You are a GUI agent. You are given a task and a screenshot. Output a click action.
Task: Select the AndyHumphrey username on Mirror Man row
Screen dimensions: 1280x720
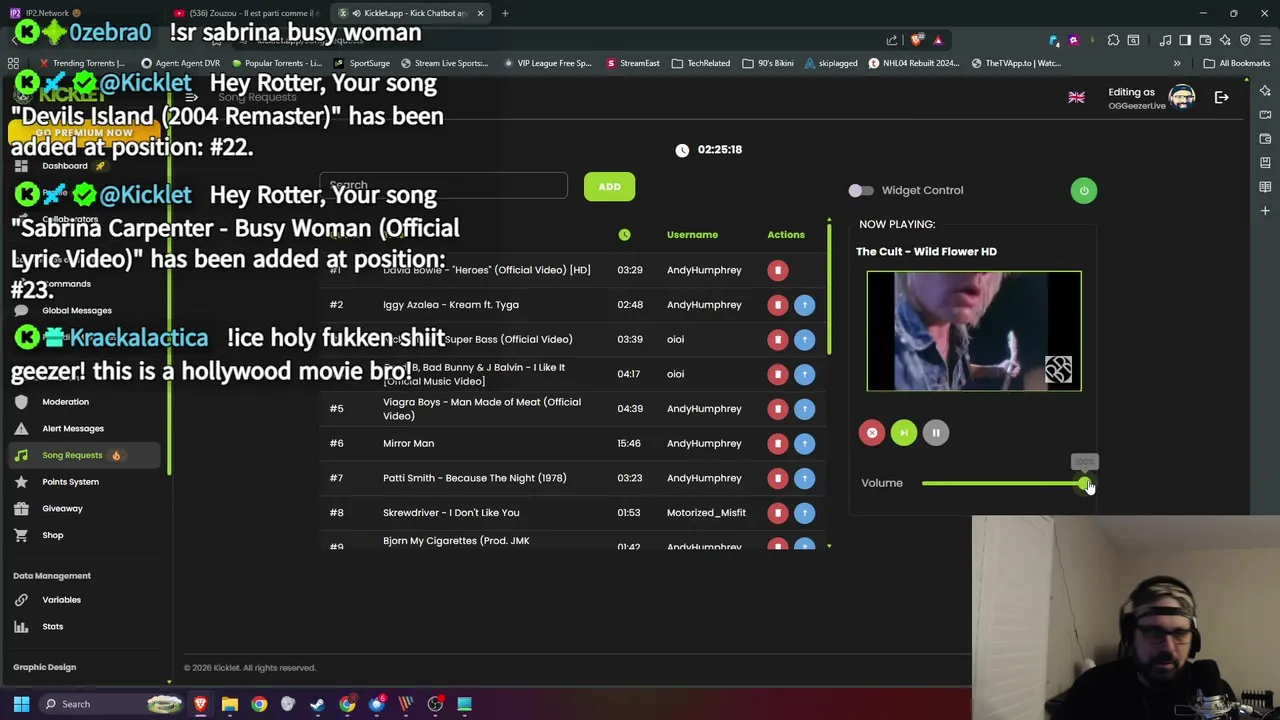(x=704, y=443)
